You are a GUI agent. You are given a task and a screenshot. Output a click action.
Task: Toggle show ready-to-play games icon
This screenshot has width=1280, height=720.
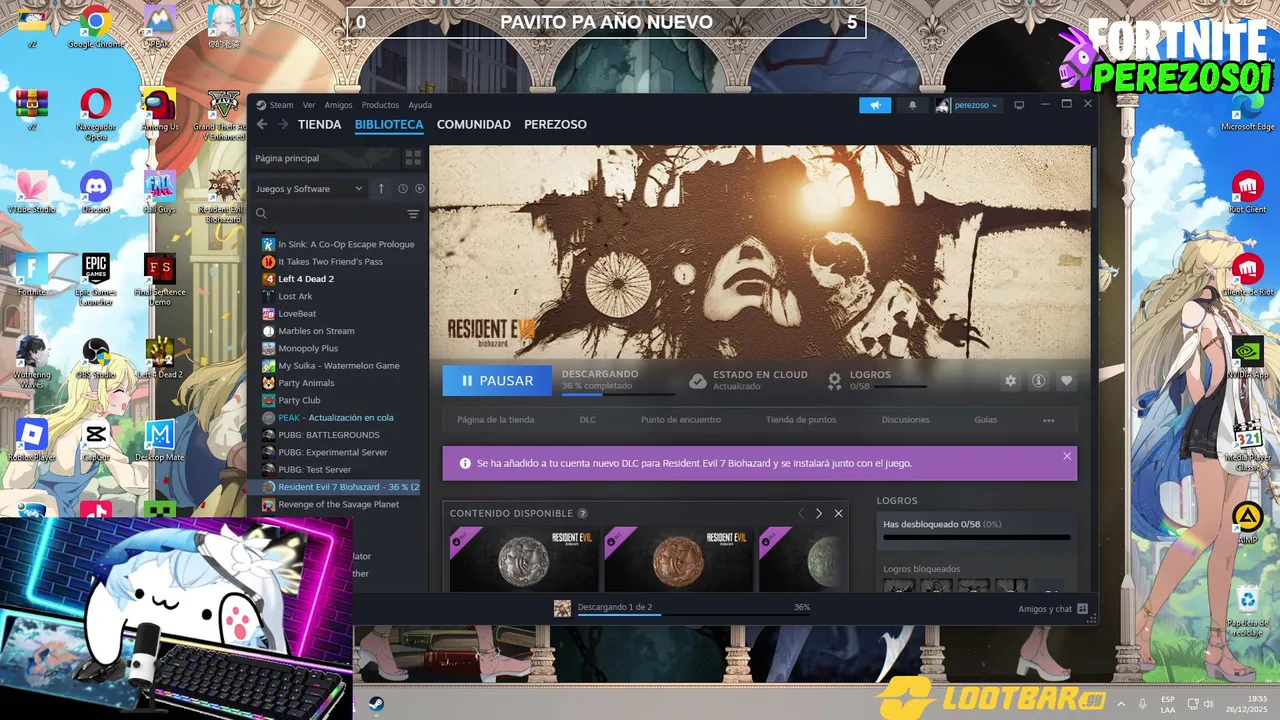(x=420, y=188)
